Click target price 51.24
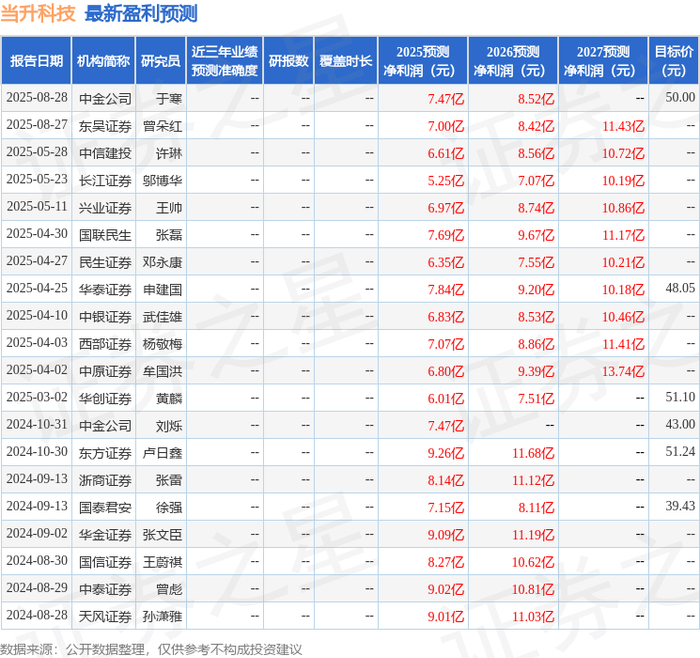 coord(680,452)
